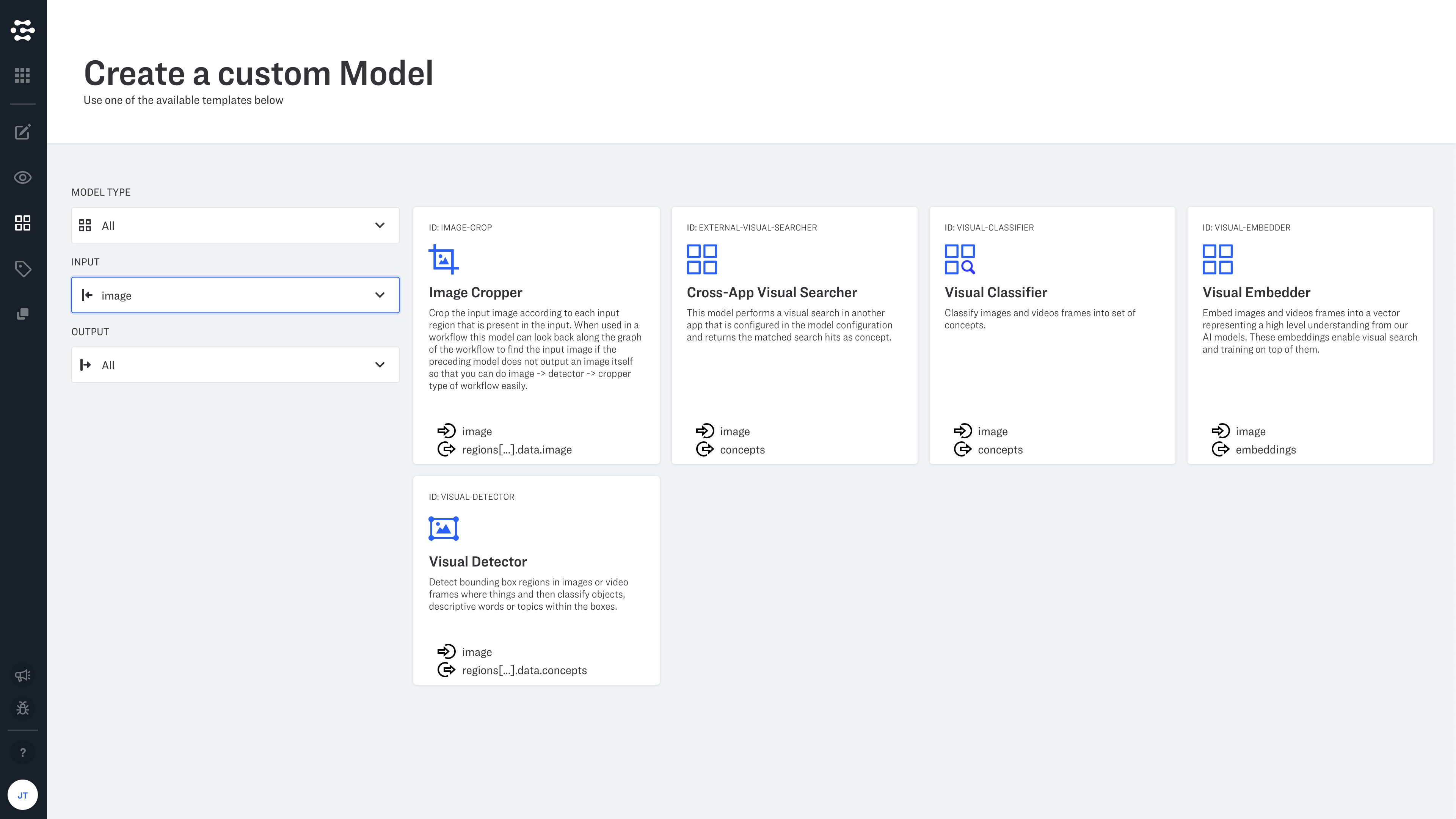Open the question mark help icon
This screenshot has height=819, width=1456.
coord(23,752)
